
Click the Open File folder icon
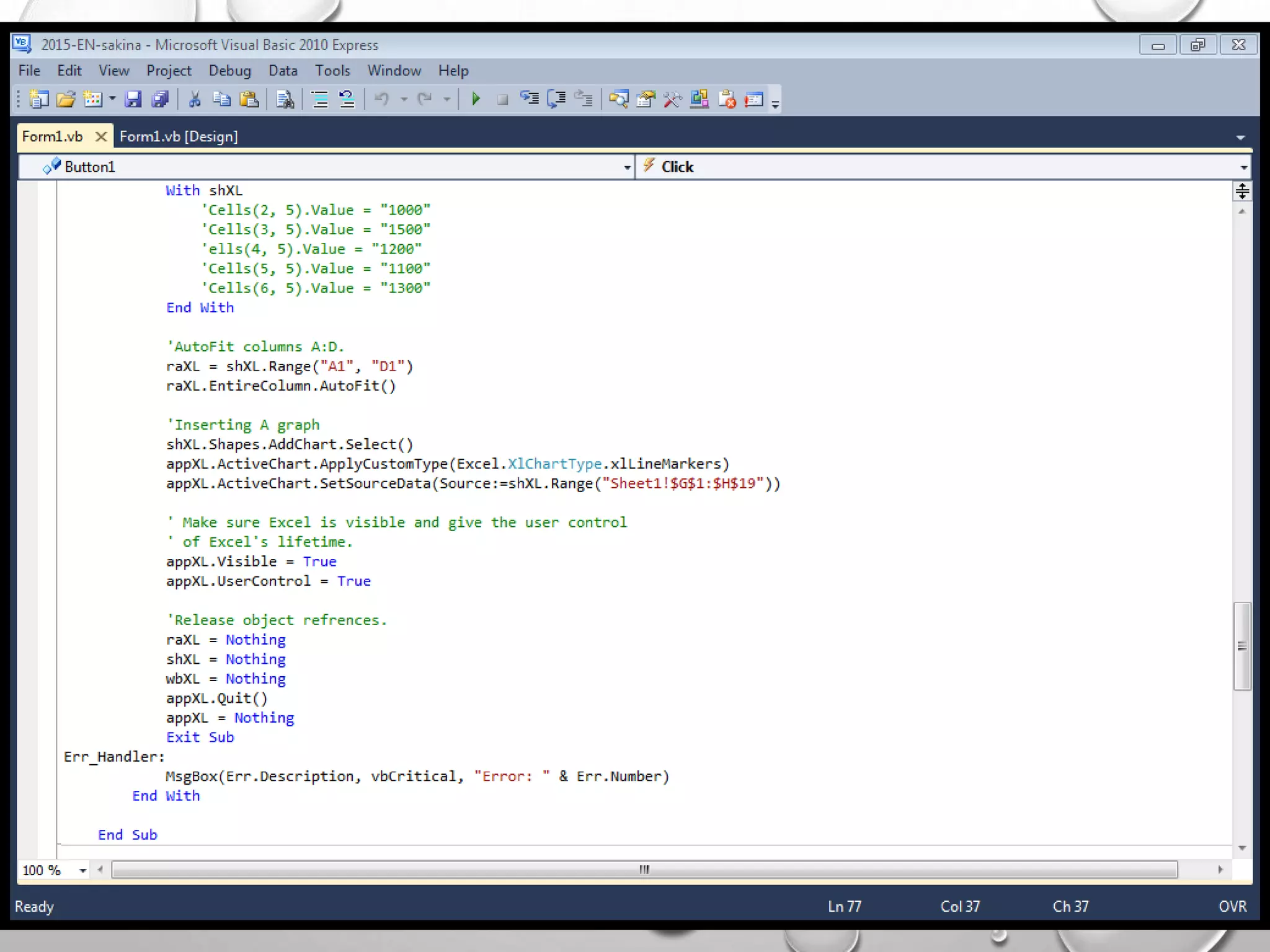point(66,99)
